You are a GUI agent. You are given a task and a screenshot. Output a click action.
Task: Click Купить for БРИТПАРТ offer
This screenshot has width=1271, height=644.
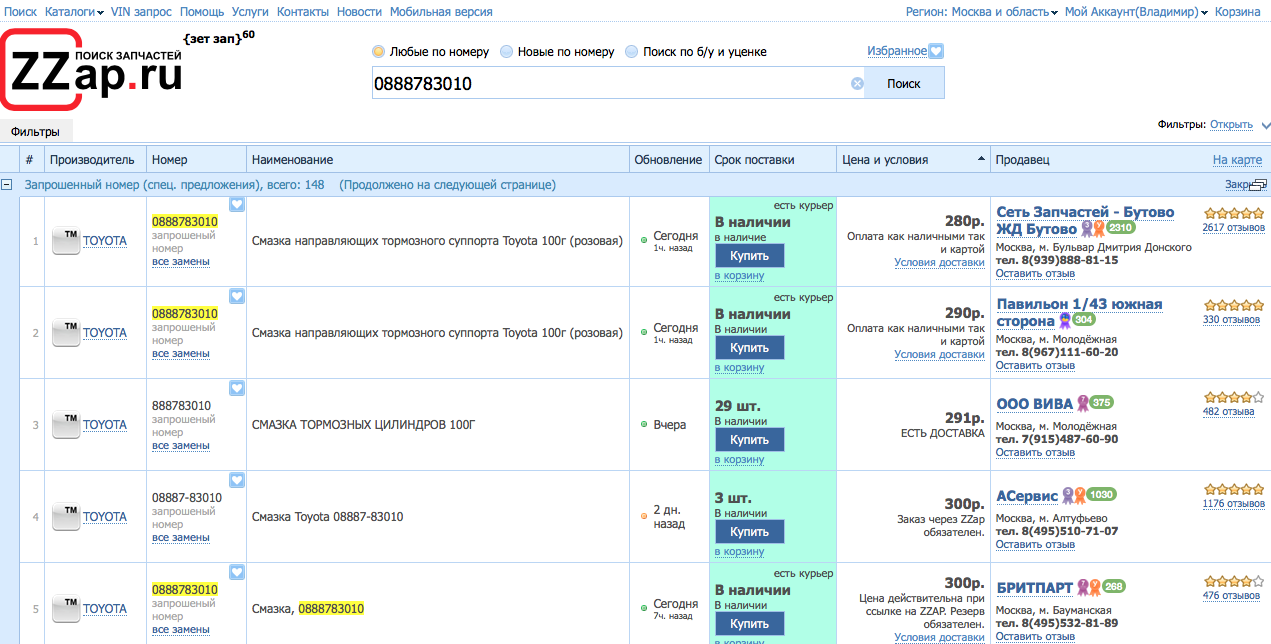tap(749, 624)
